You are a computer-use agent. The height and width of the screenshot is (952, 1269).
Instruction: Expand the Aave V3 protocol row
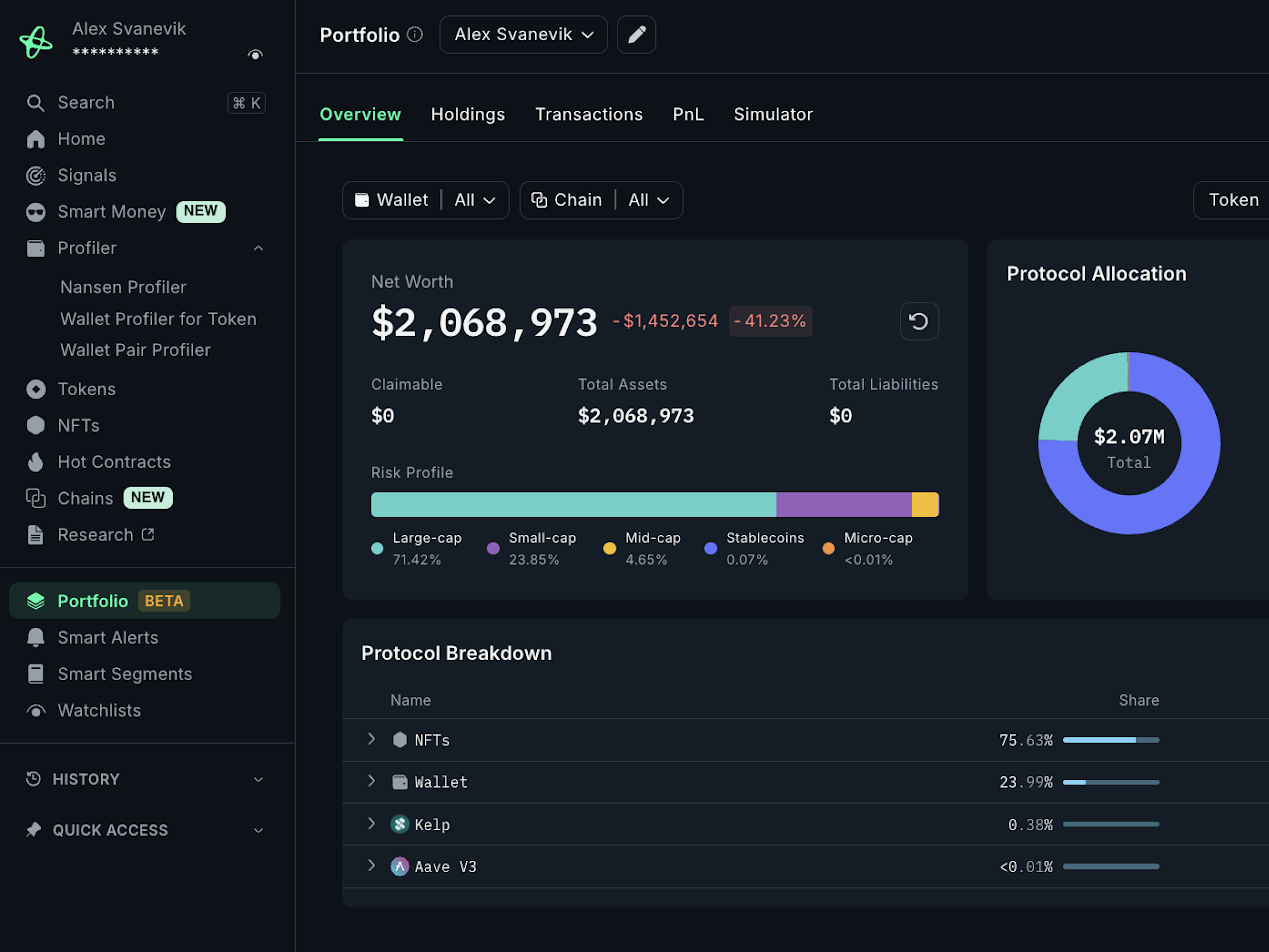coord(371,866)
